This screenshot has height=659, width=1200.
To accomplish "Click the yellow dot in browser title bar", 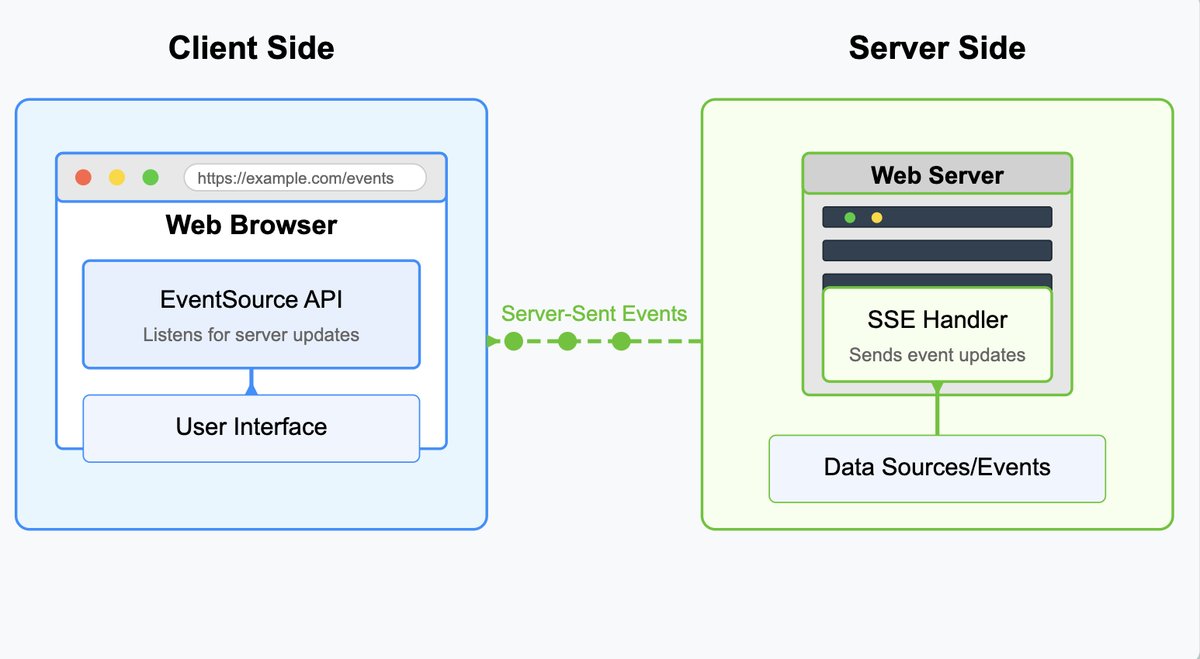I will [117, 178].
